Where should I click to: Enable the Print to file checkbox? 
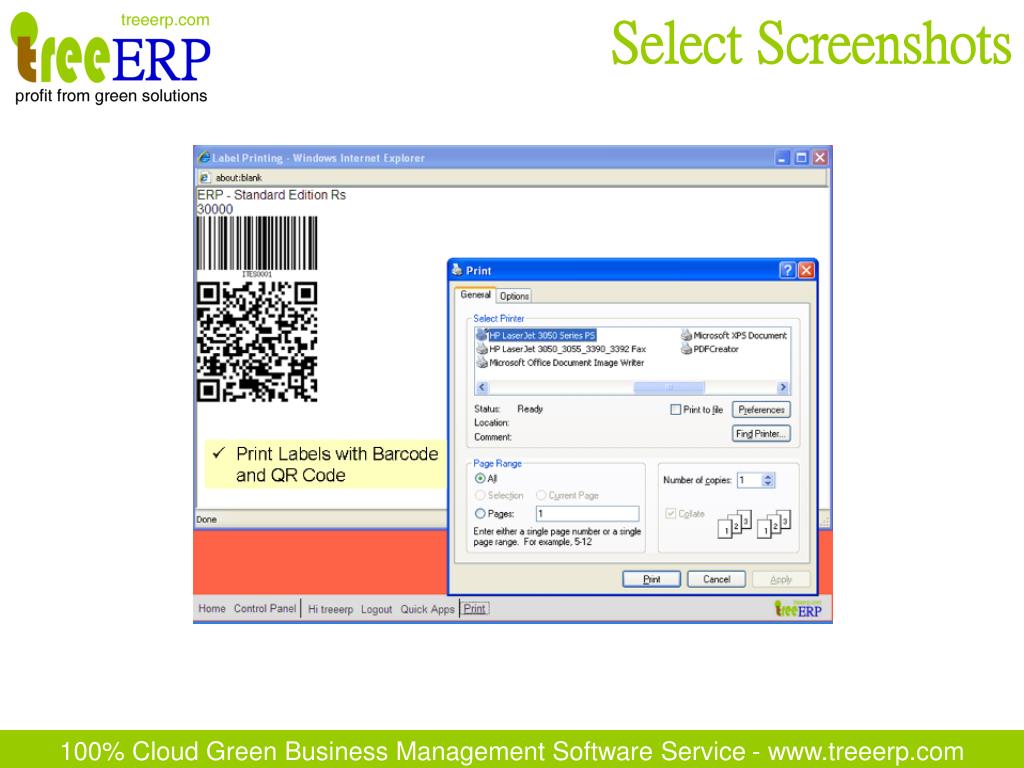coord(676,409)
